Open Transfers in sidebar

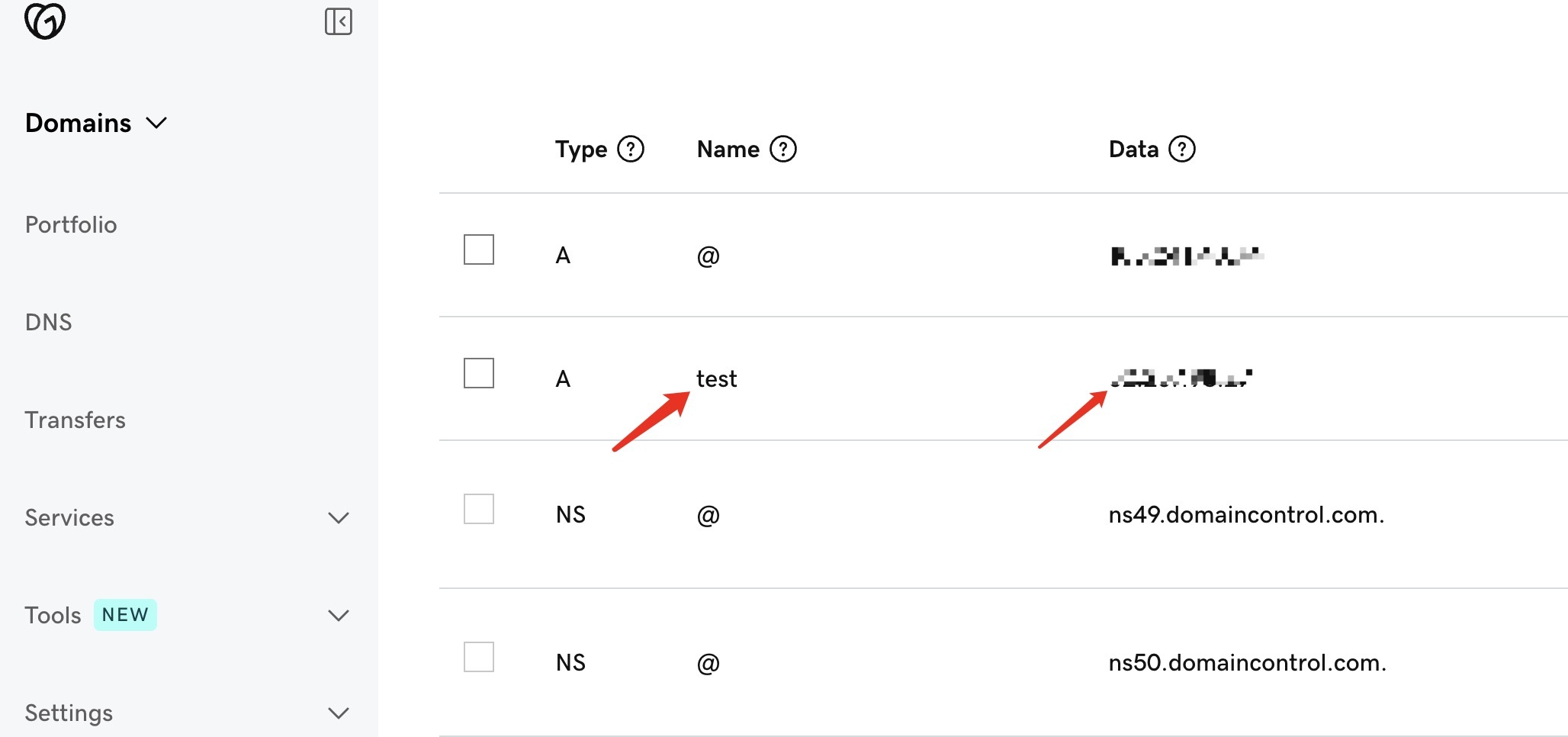(x=75, y=420)
